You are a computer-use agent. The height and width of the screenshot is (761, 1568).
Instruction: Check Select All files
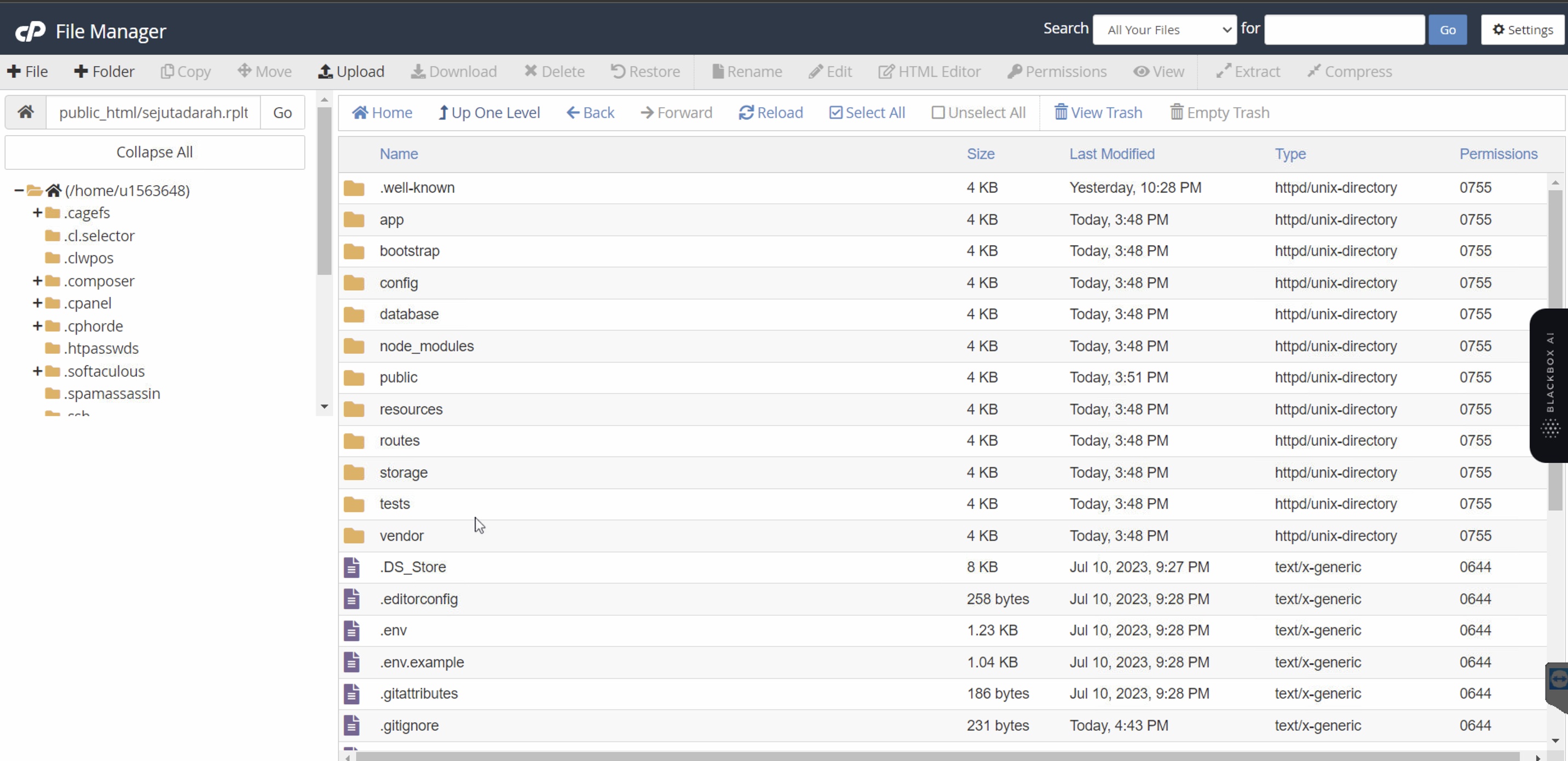click(867, 113)
